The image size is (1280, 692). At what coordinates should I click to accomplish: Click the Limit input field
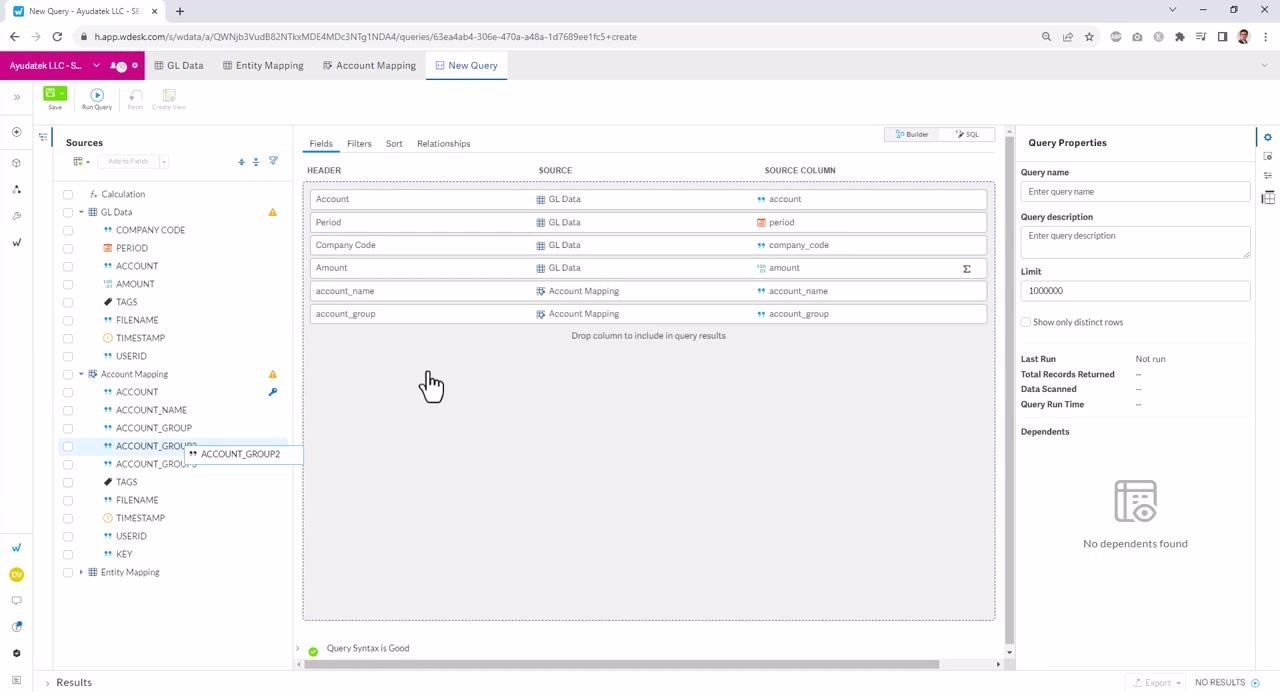coord(1135,291)
